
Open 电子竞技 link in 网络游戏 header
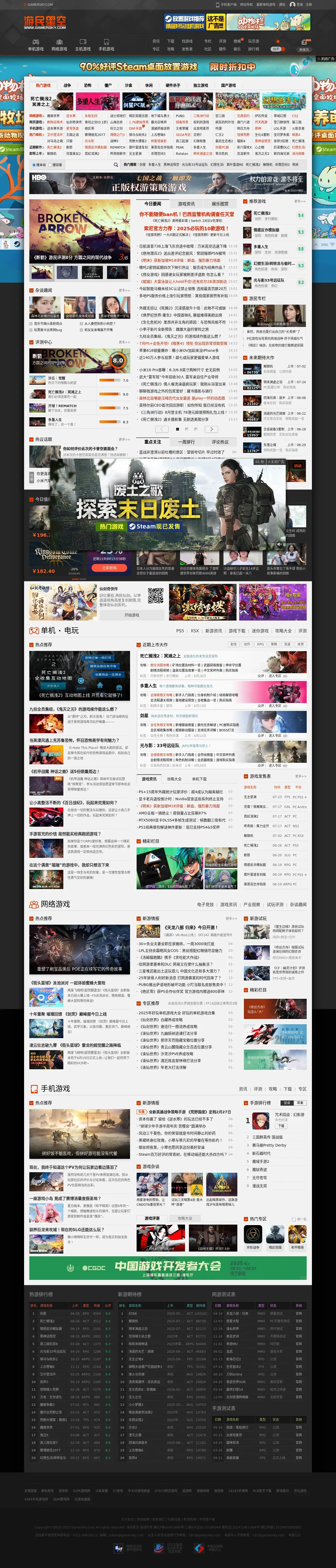[205, 904]
